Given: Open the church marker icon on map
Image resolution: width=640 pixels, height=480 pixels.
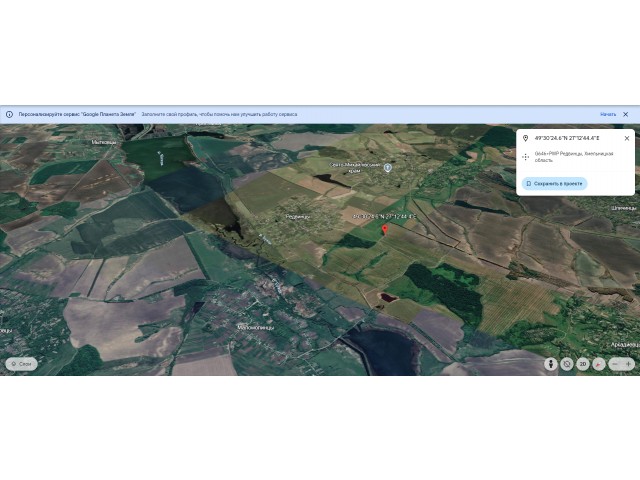Looking at the screenshot, I should [388, 167].
